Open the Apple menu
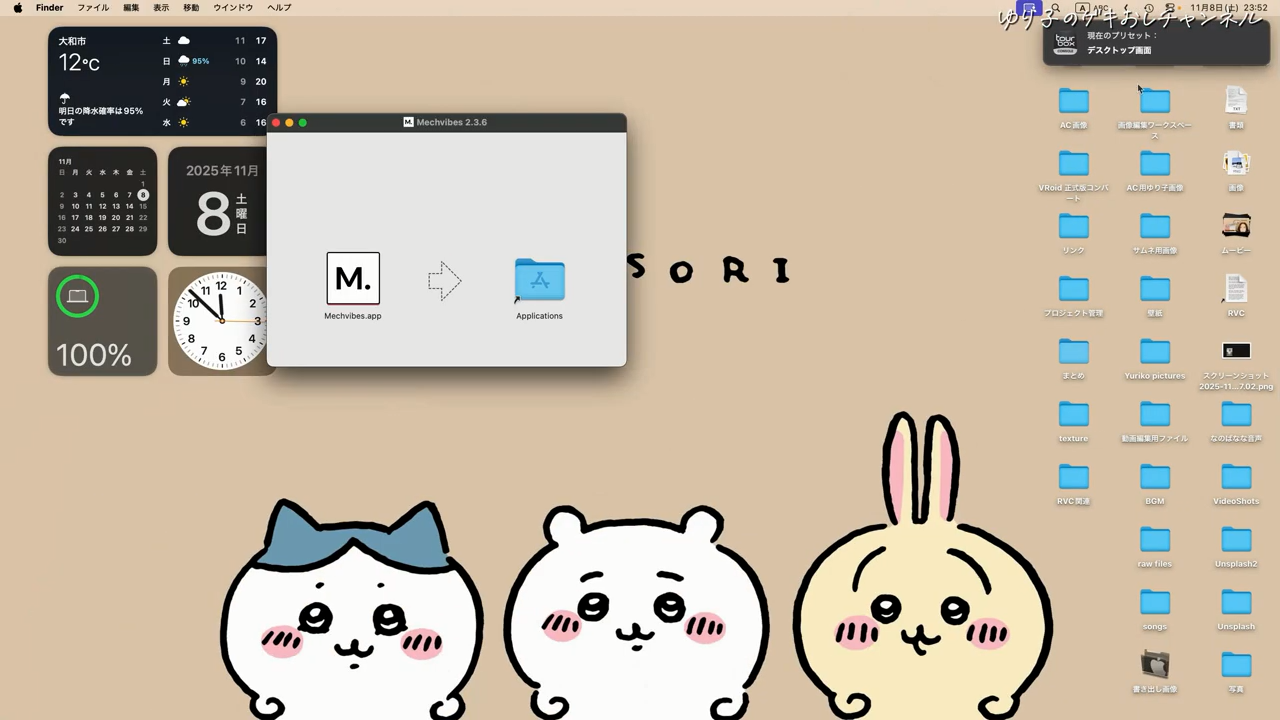 click(18, 8)
